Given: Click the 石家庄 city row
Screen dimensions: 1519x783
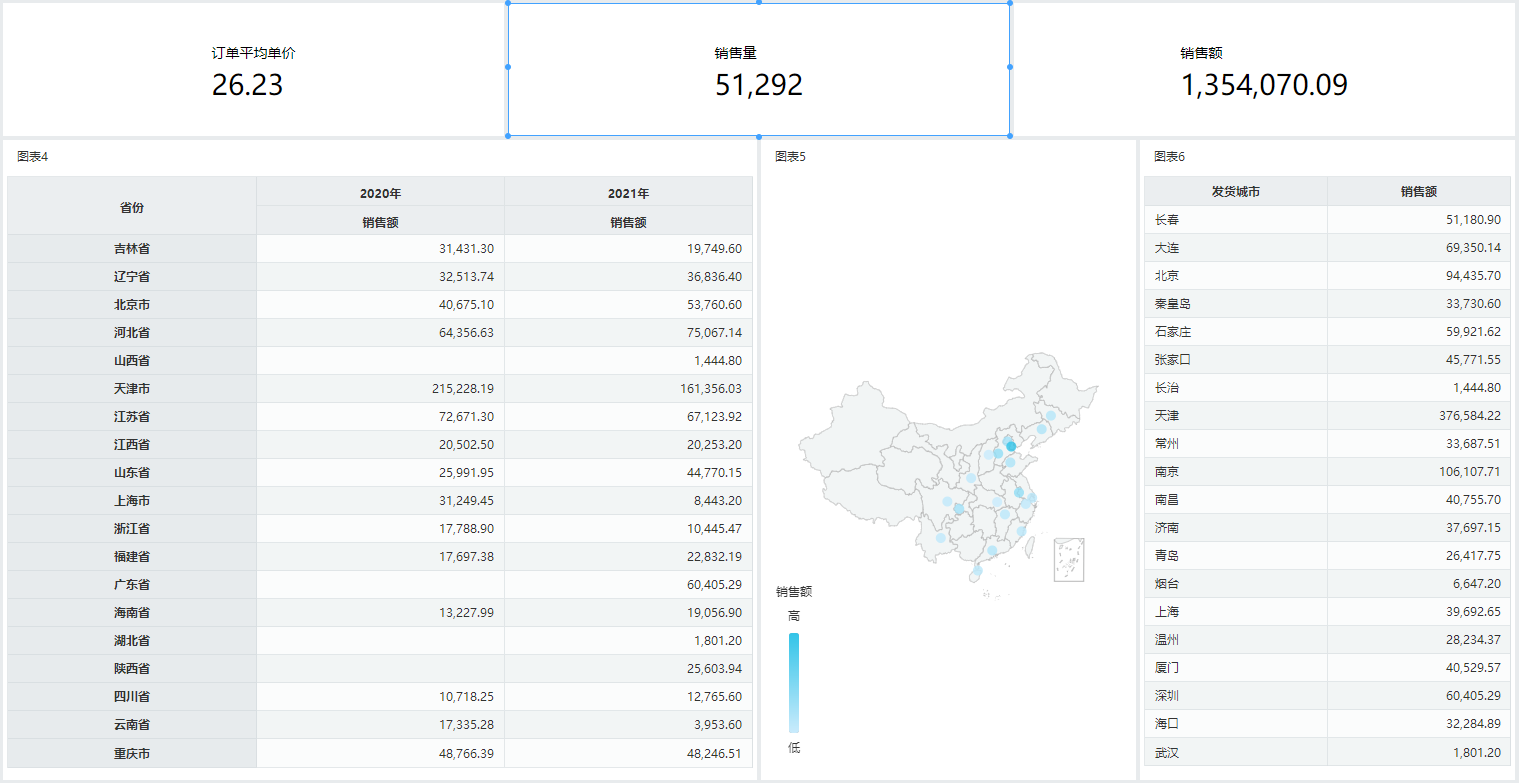Looking at the screenshot, I should [1327, 332].
